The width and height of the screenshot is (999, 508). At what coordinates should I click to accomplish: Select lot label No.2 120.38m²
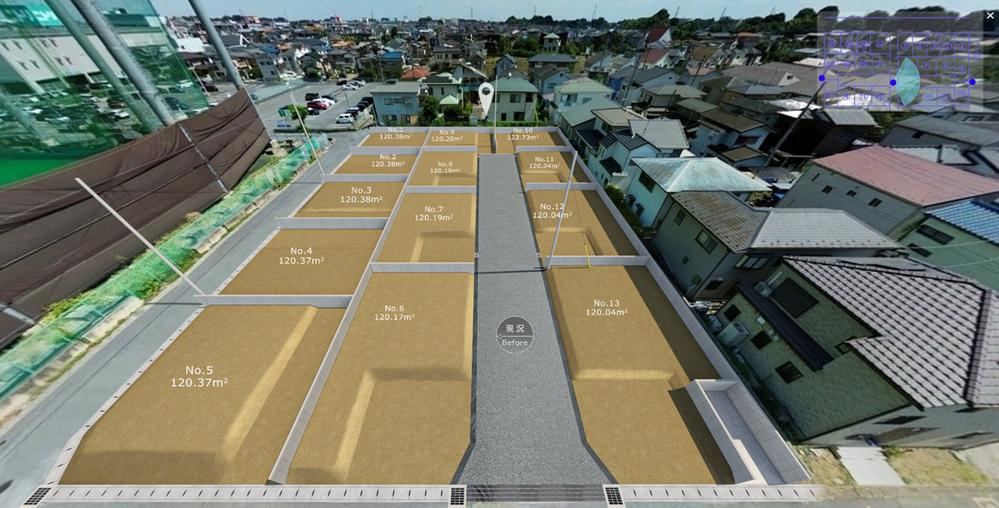(388, 160)
